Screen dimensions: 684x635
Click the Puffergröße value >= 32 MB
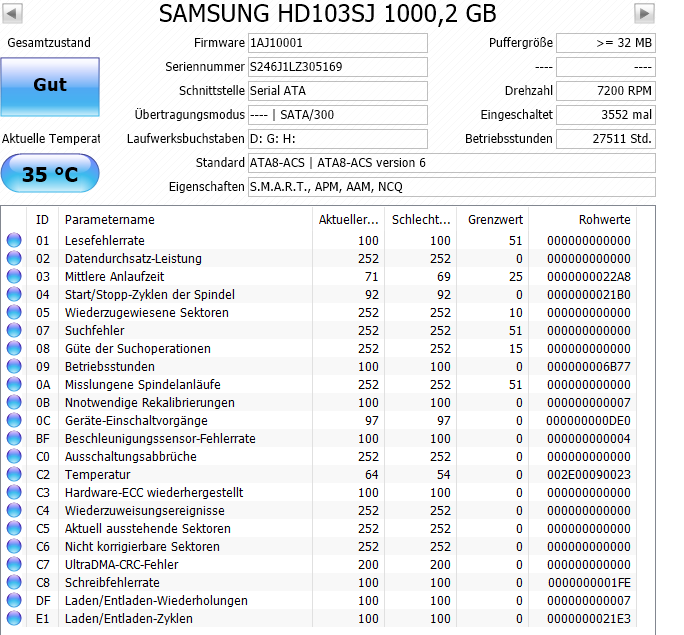(x=606, y=43)
